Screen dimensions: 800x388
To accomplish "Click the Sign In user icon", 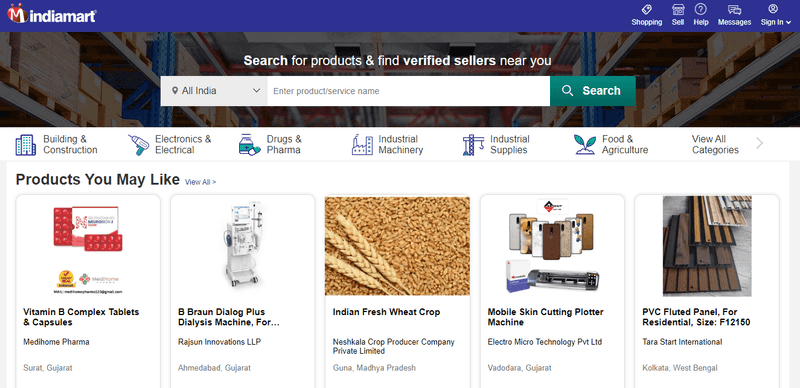I will [773, 9].
